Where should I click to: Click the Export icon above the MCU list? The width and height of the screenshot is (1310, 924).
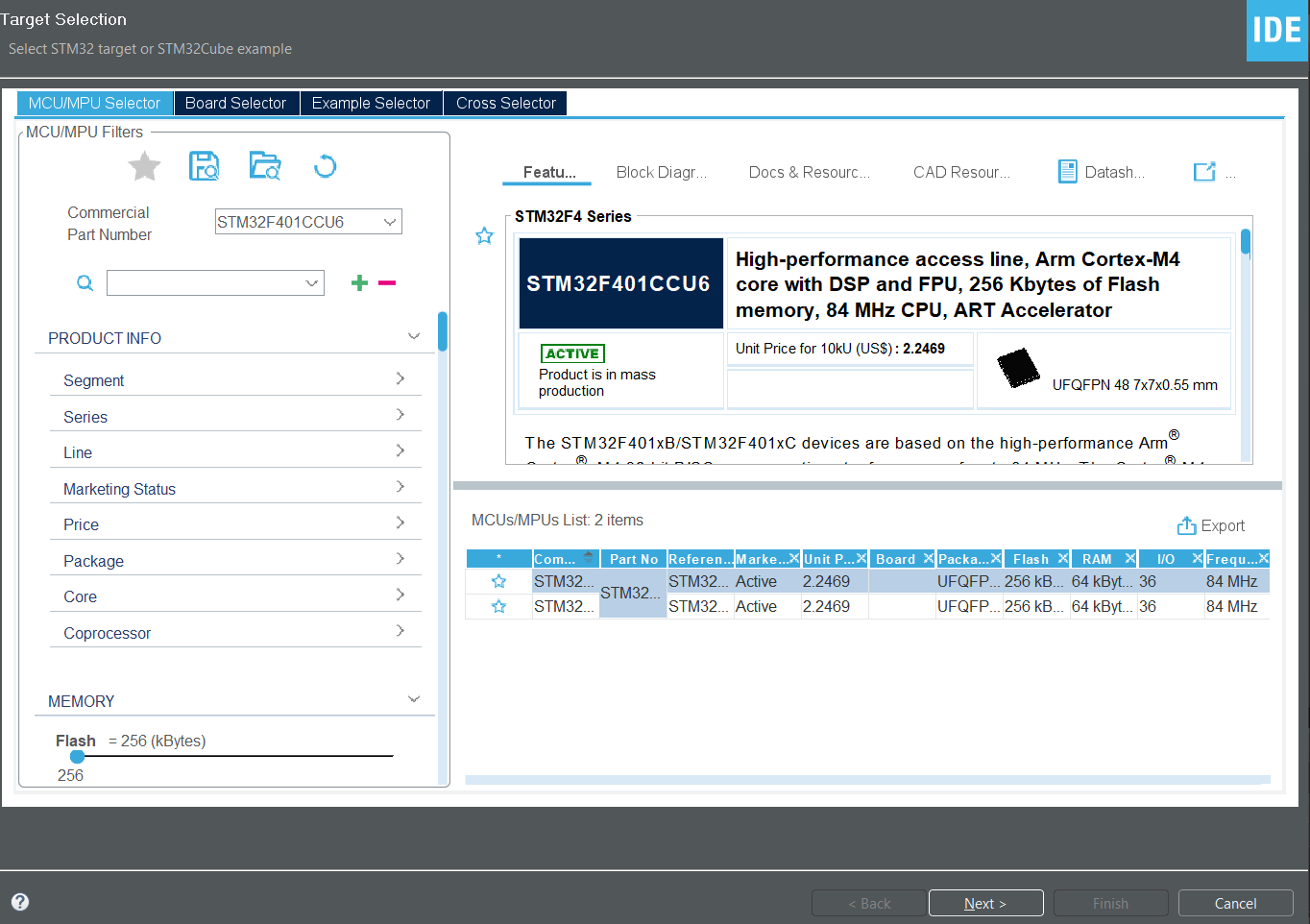[x=1186, y=525]
